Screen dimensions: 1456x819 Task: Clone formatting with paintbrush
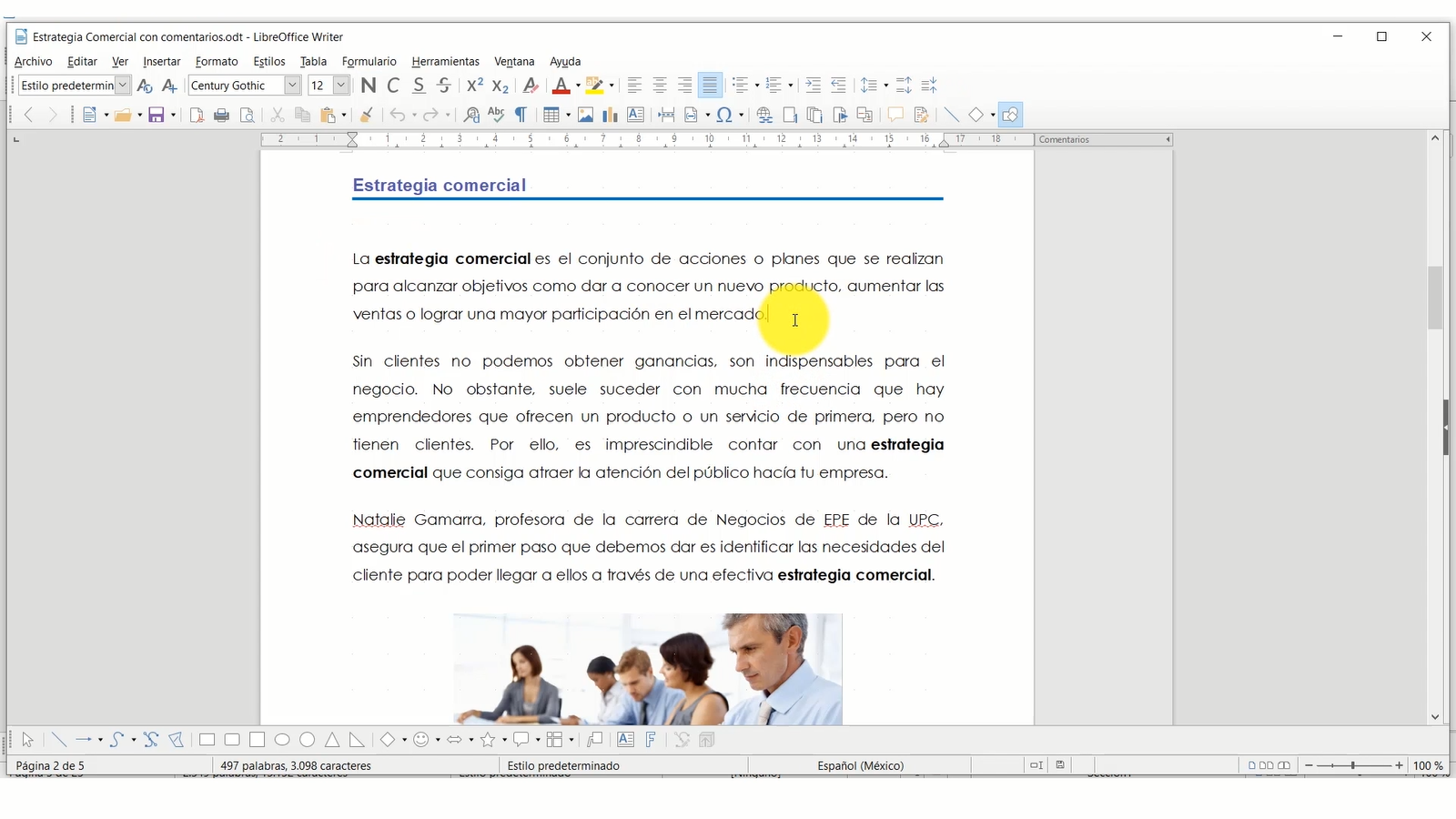(x=366, y=115)
